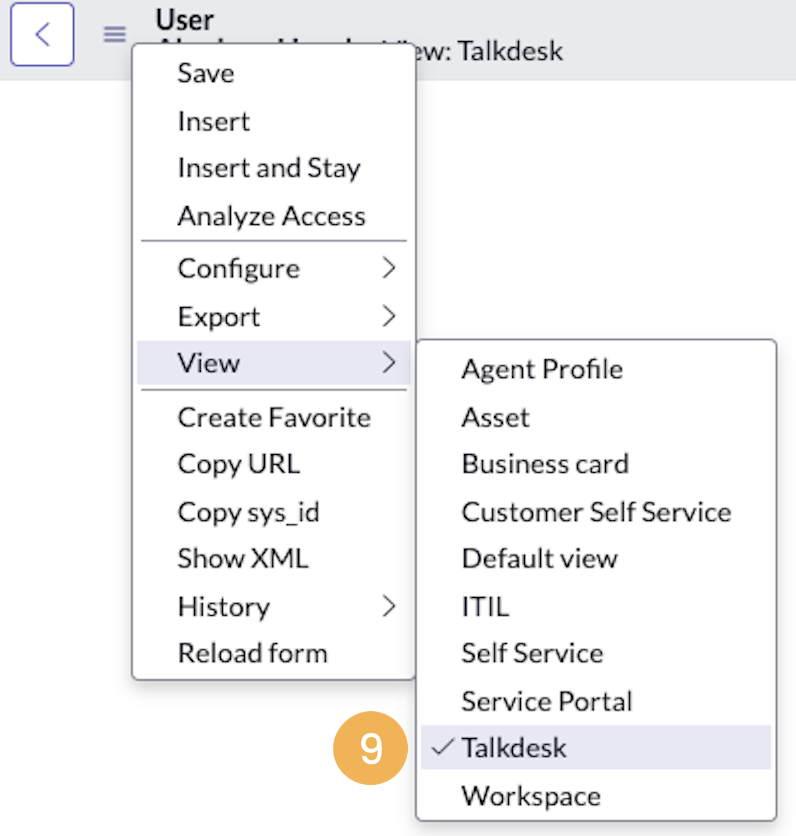Select the Insert menu entry
This screenshot has height=836, width=796.
tap(274, 122)
